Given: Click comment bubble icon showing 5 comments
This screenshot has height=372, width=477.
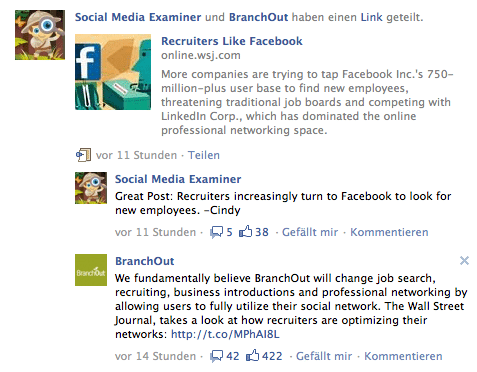Looking at the screenshot, I should 216,232.
